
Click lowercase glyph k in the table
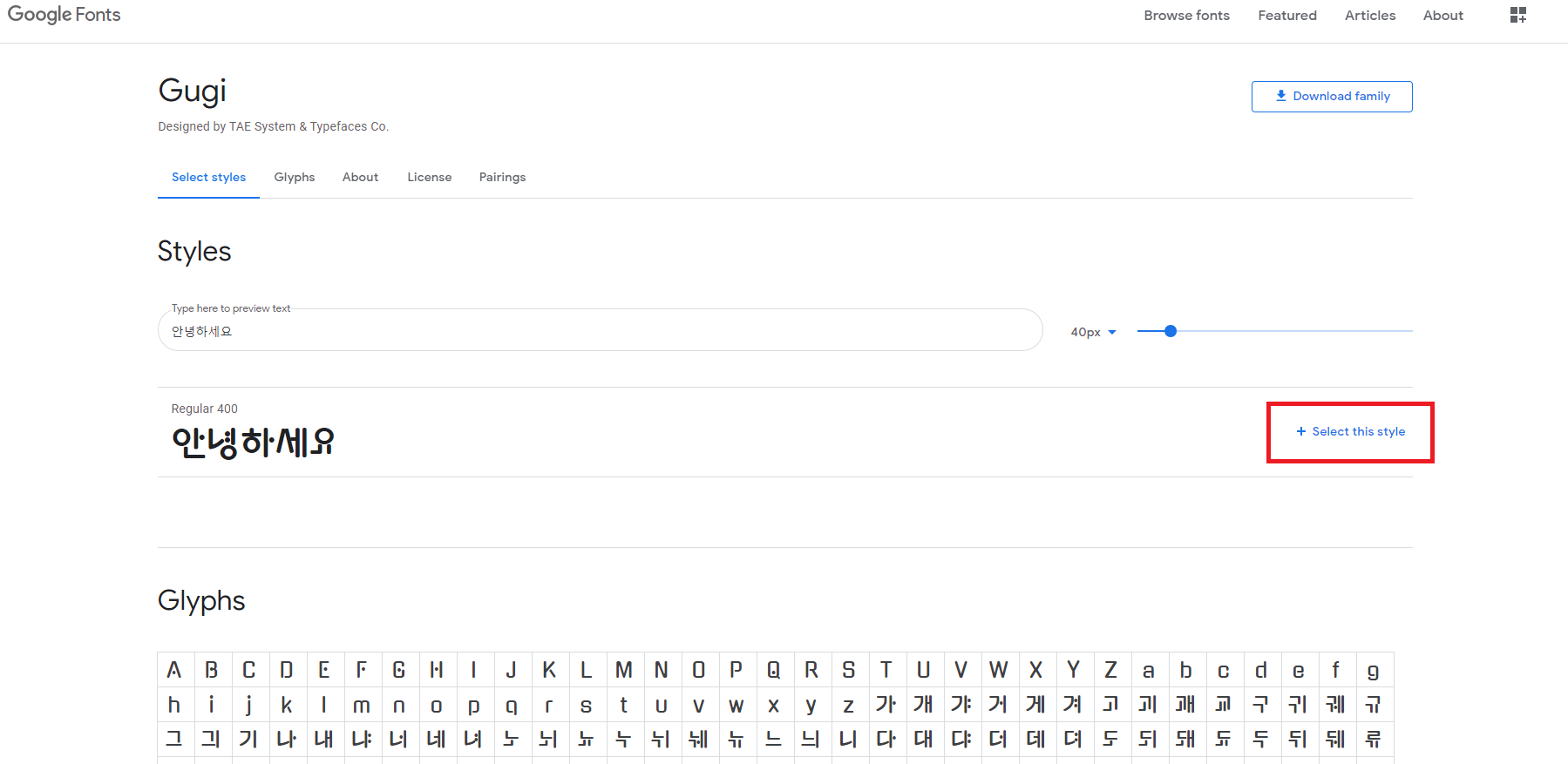tap(288, 704)
